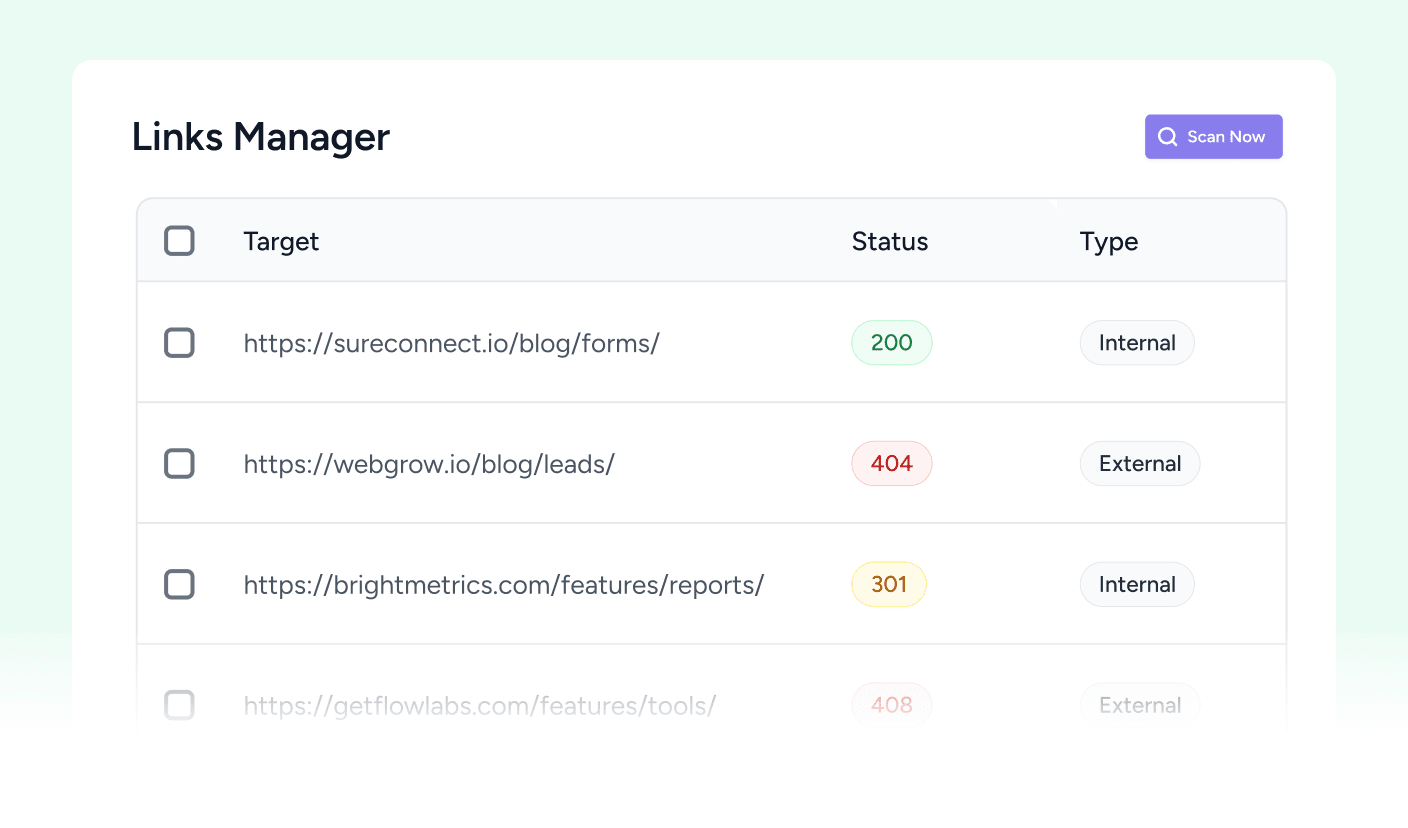Click the Target column header
The height and width of the screenshot is (828, 1408).
click(281, 241)
